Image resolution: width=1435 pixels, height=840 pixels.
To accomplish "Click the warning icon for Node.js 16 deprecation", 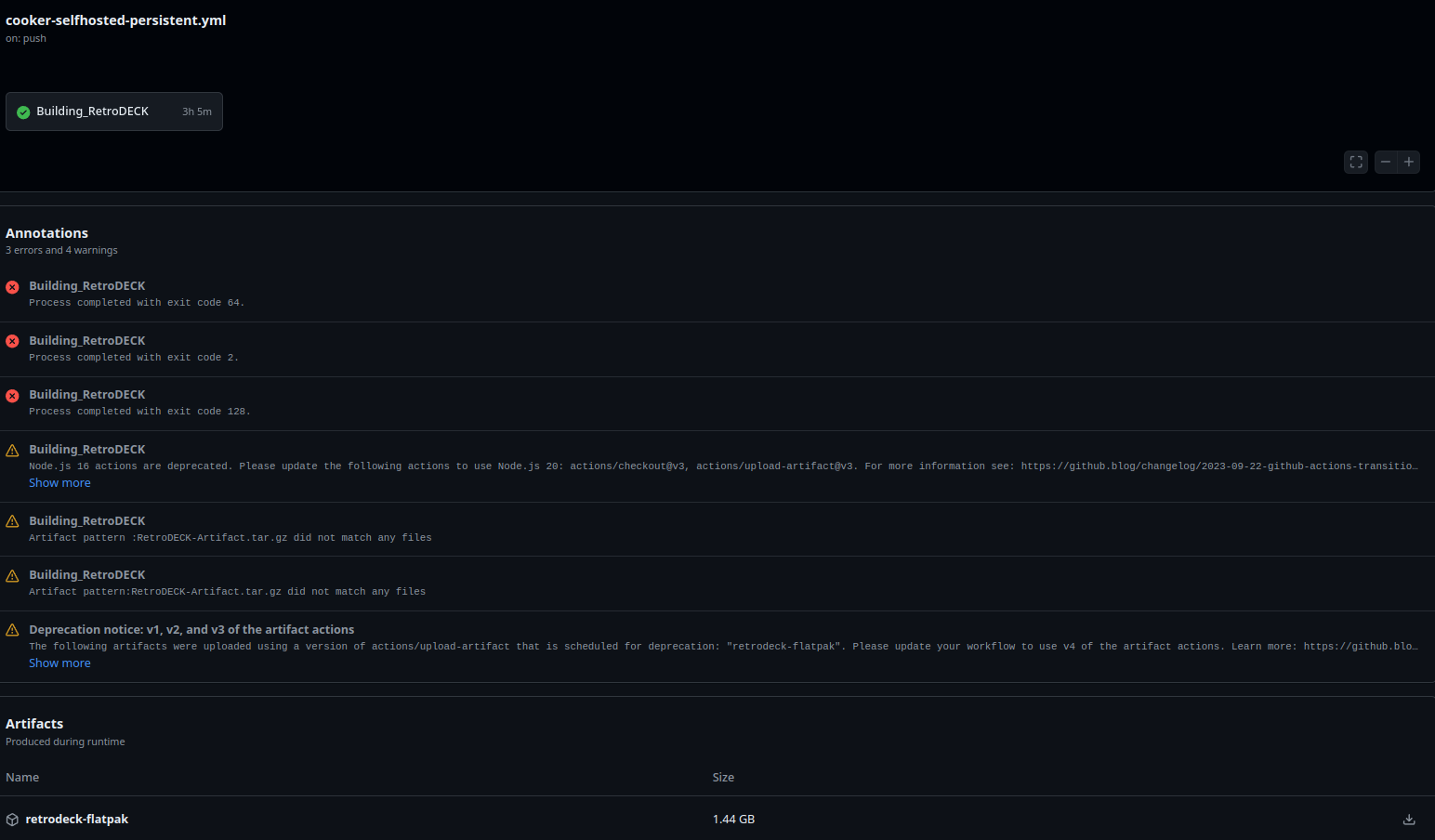I will 12,451.
